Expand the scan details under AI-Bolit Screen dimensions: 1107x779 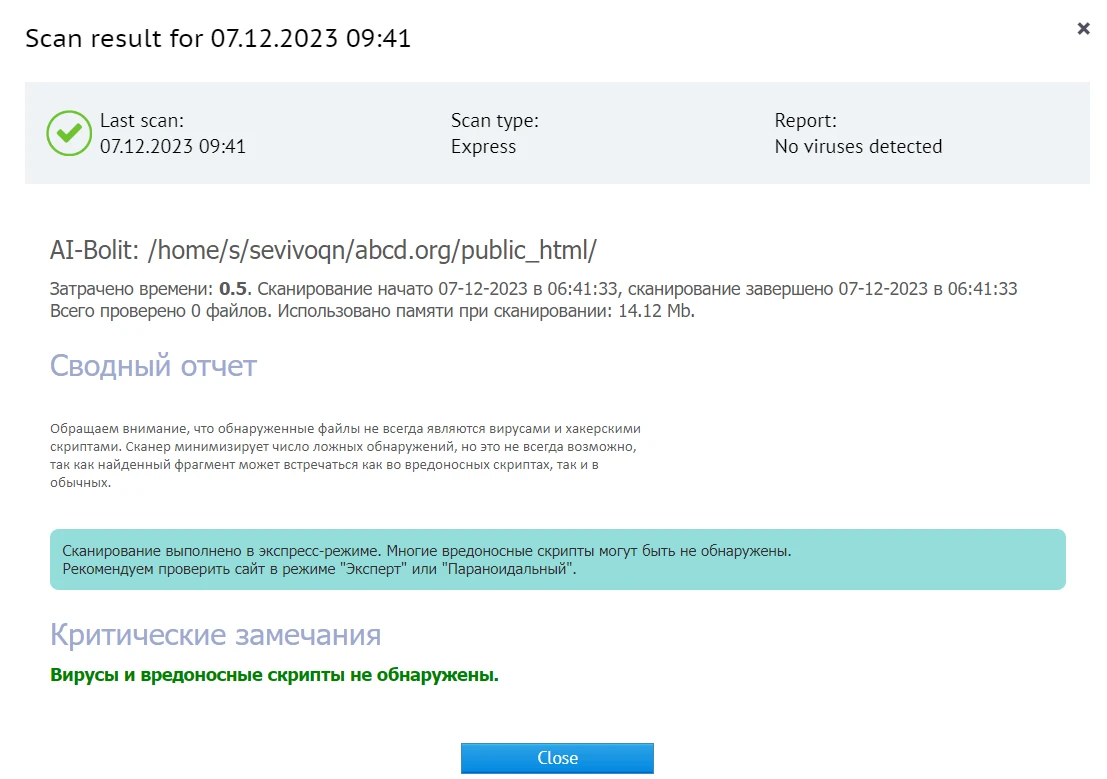(322, 250)
